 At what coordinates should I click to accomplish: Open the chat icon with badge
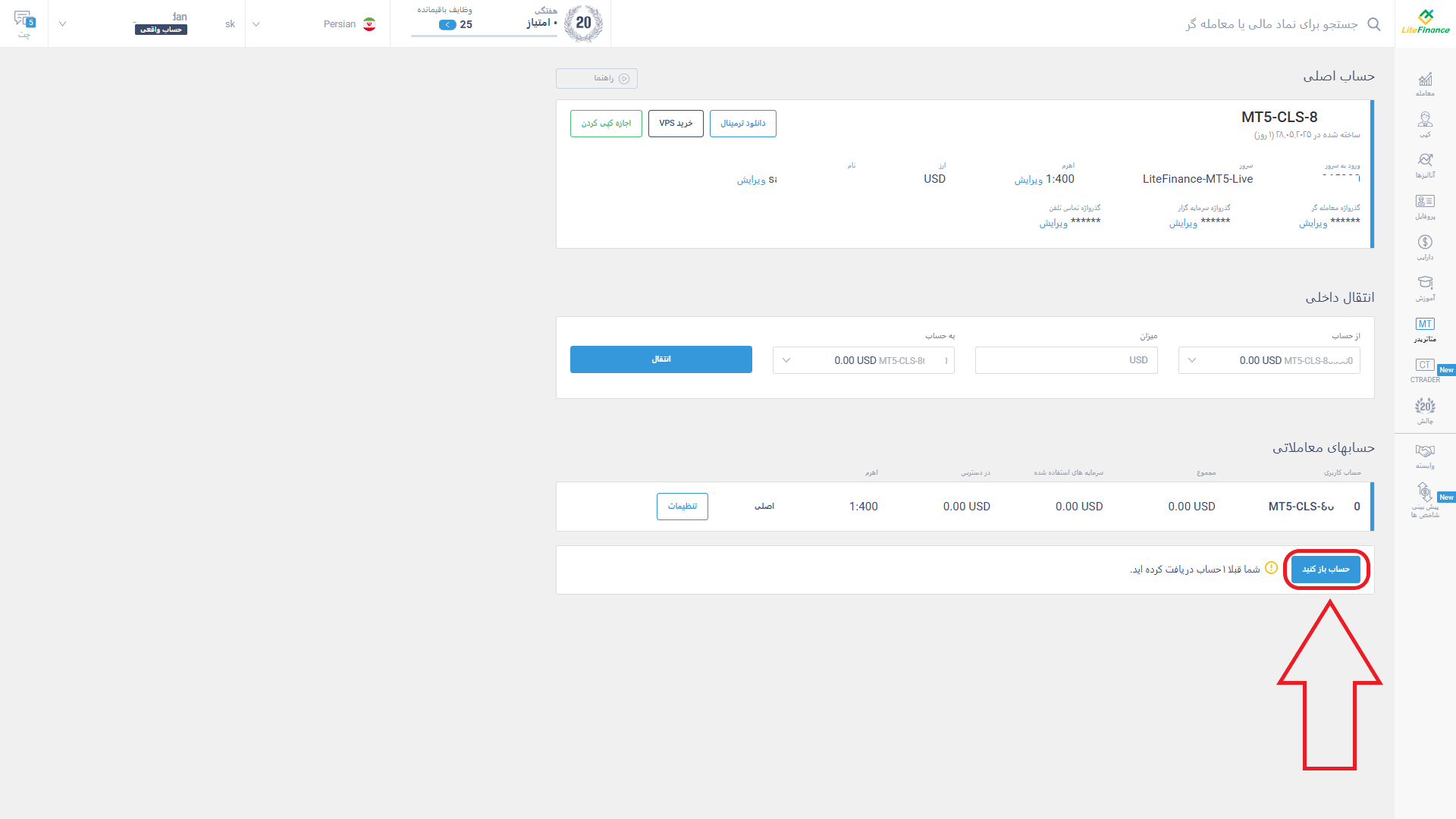pyautogui.click(x=24, y=24)
